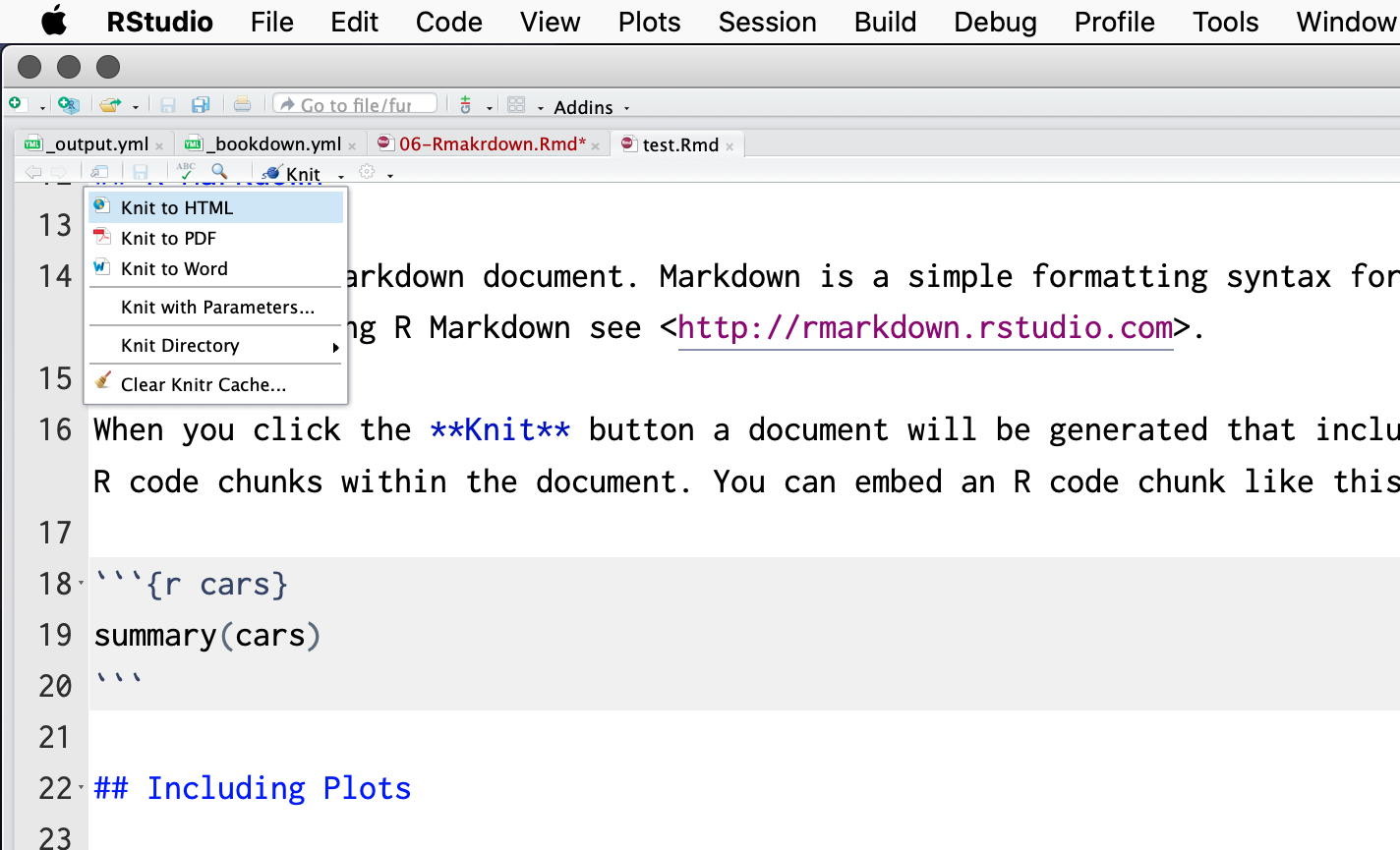Viewport: 1400px width, 850px height.
Task: Click the editor toolbar save icon
Action: (x=141, y=172)
